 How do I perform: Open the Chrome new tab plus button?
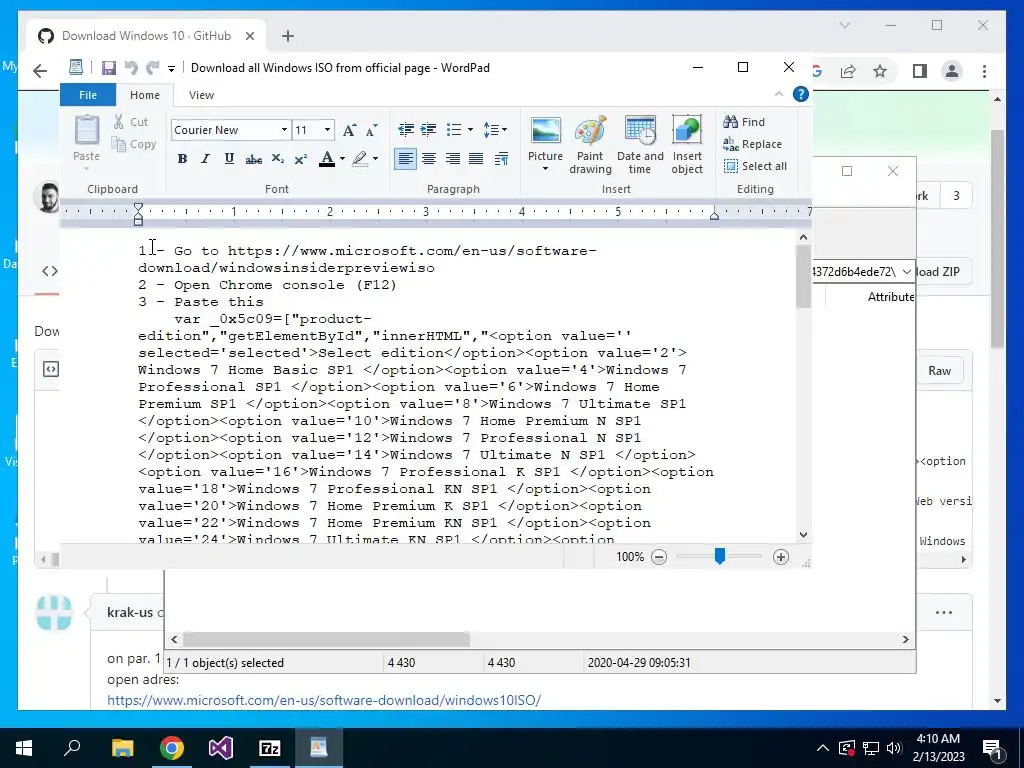pos(288,36)
